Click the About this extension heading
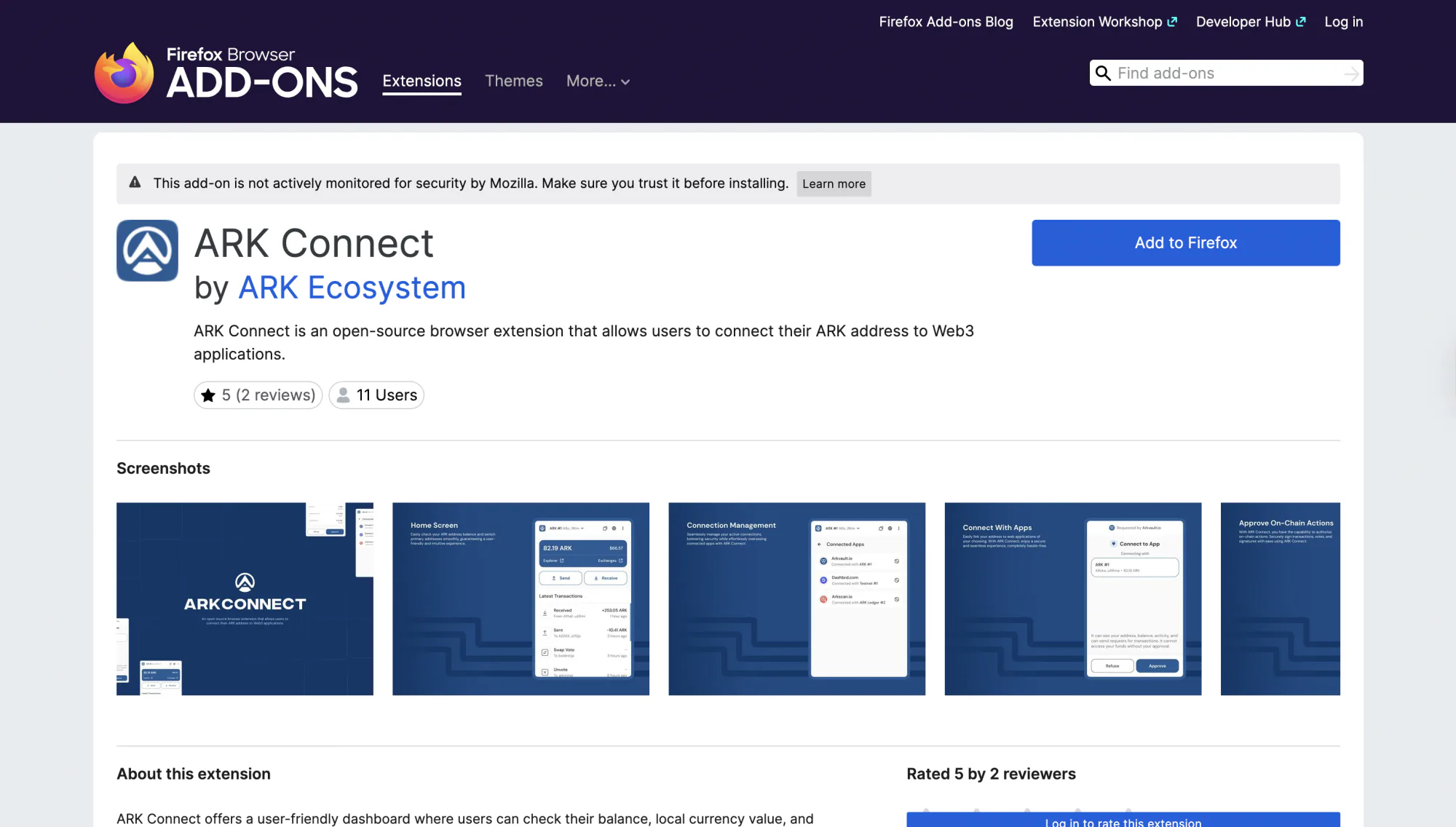 (194, 775)
